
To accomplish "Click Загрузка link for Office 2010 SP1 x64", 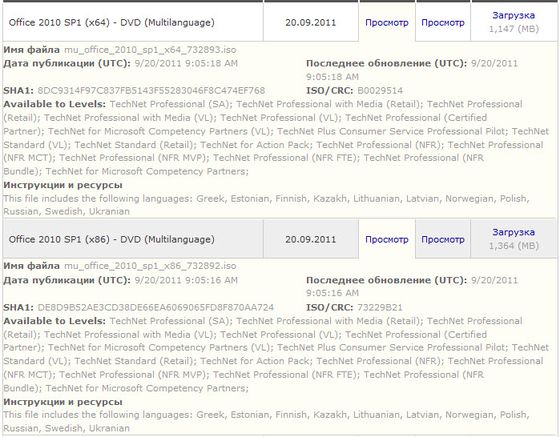I will [x=513, y=15].
